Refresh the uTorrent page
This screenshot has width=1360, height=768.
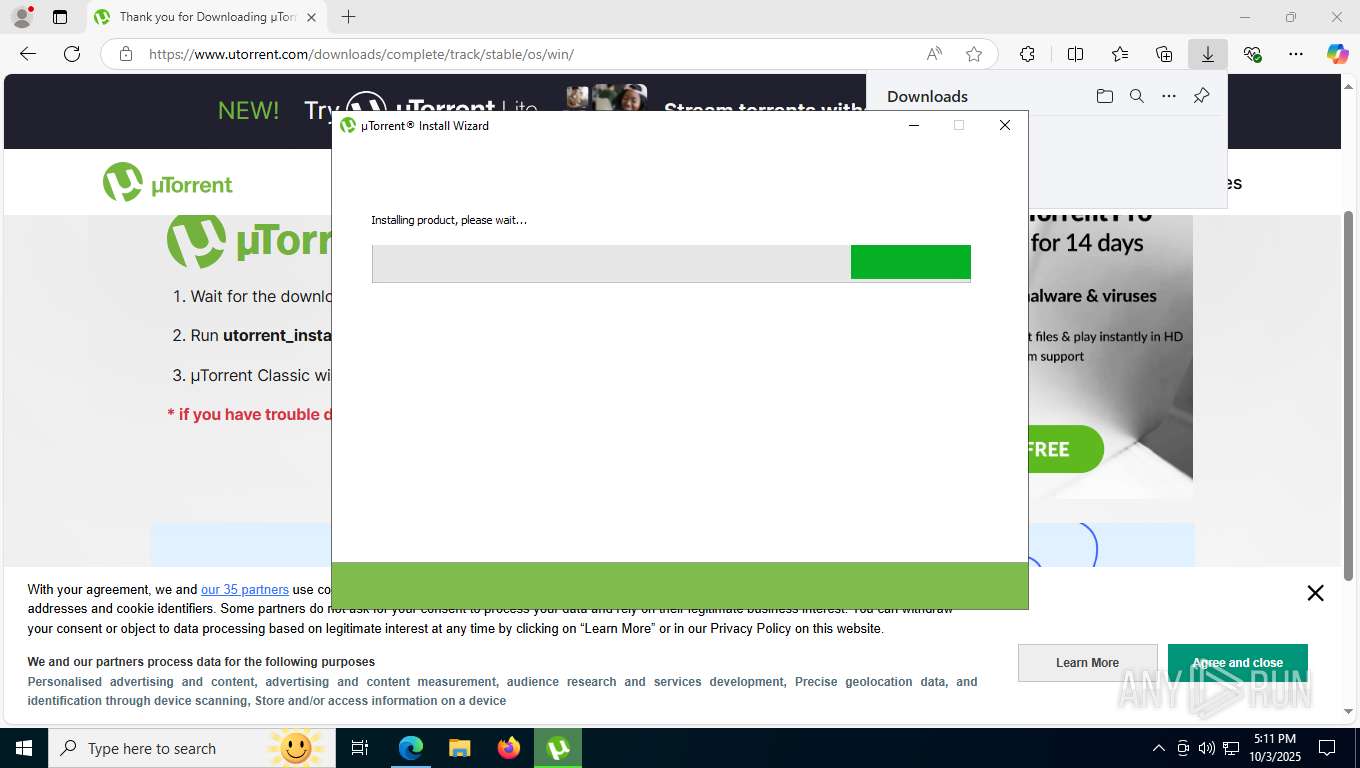pos(72,54)
